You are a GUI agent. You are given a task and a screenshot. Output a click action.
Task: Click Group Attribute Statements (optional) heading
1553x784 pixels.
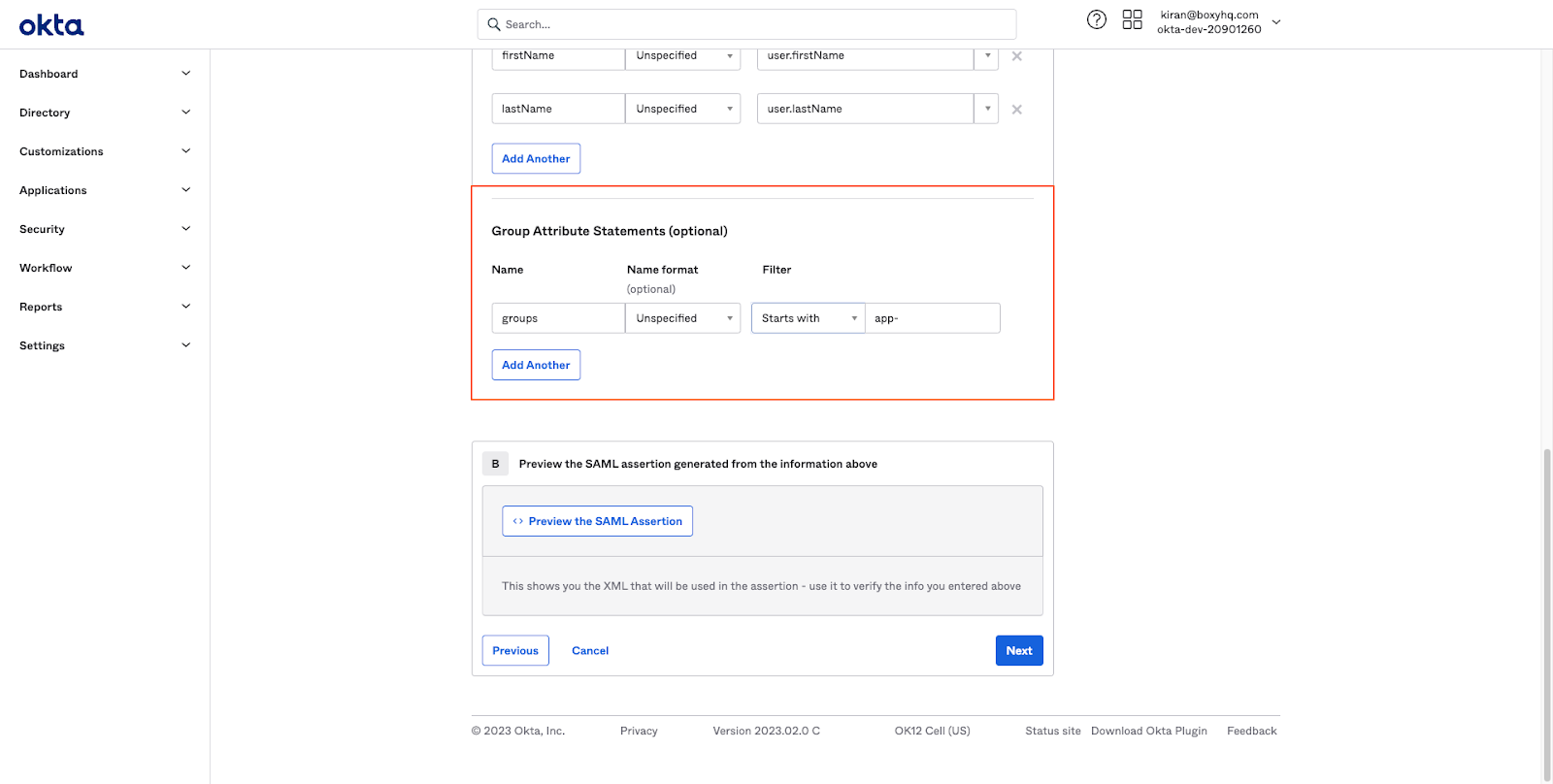click(x=610, y=231)
